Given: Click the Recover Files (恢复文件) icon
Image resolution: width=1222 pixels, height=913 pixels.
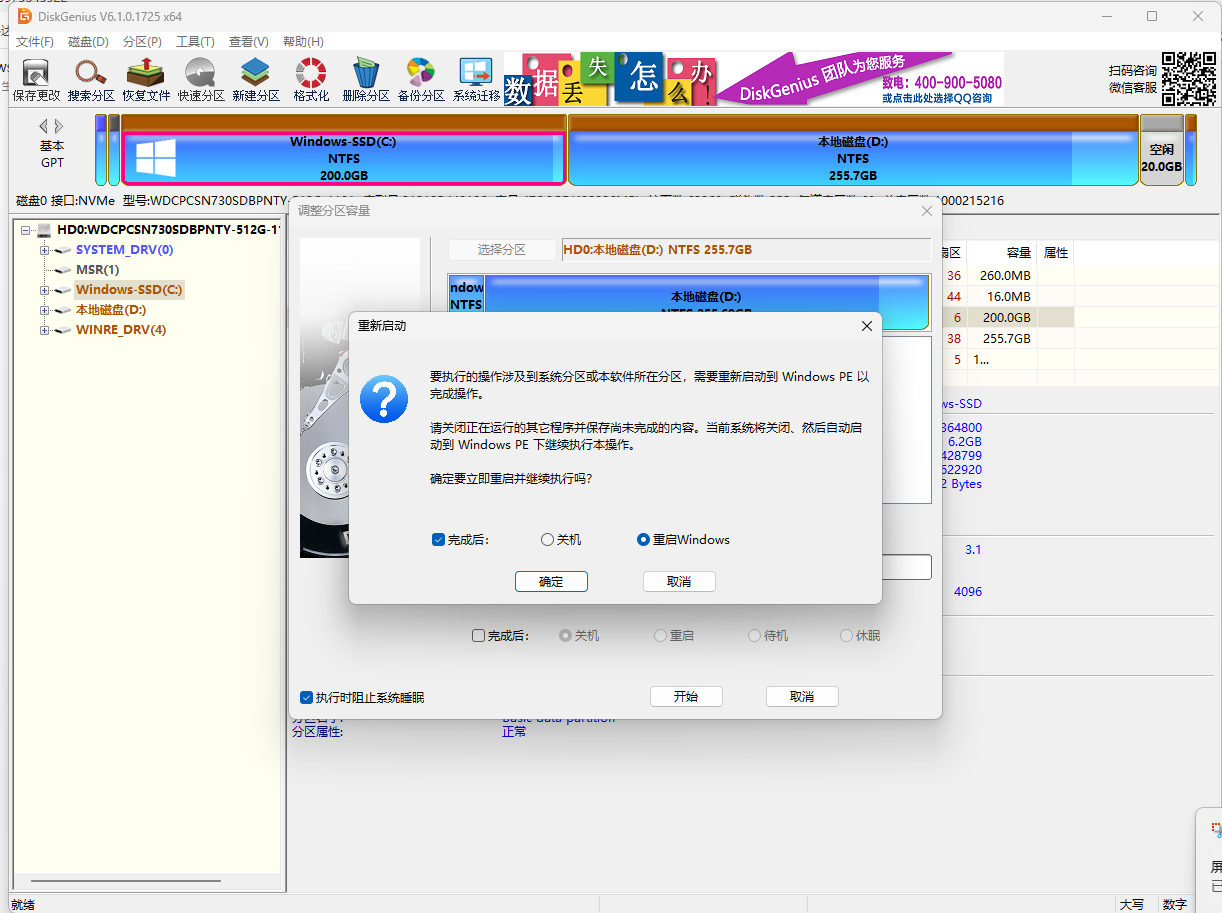Looking at the screenshot, I should tap(146, 80).
